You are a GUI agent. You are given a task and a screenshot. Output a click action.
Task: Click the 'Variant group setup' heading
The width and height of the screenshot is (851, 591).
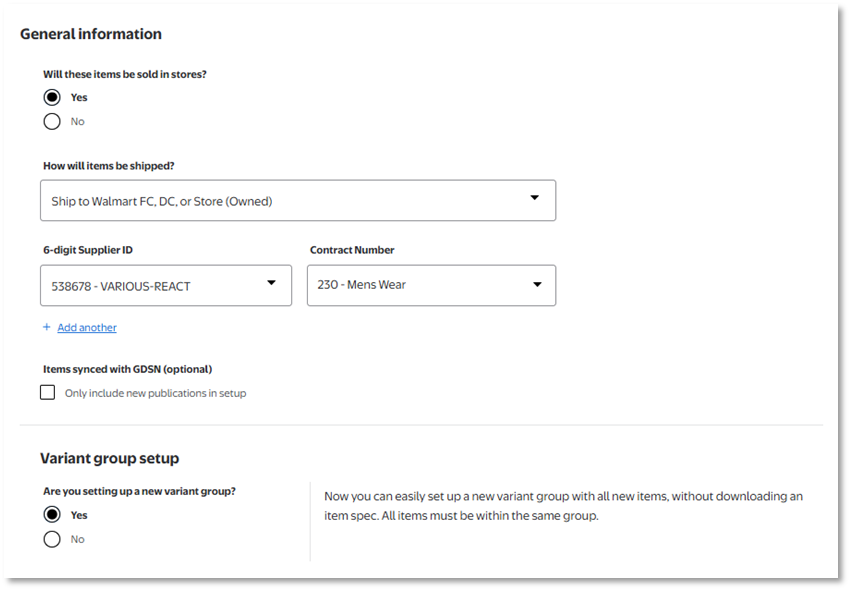coord(109,458)
